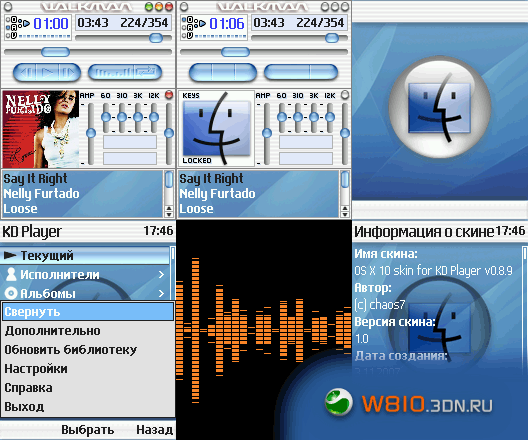
Task: Click the AMP slider knob in locked player
Action: click(267, 133)
